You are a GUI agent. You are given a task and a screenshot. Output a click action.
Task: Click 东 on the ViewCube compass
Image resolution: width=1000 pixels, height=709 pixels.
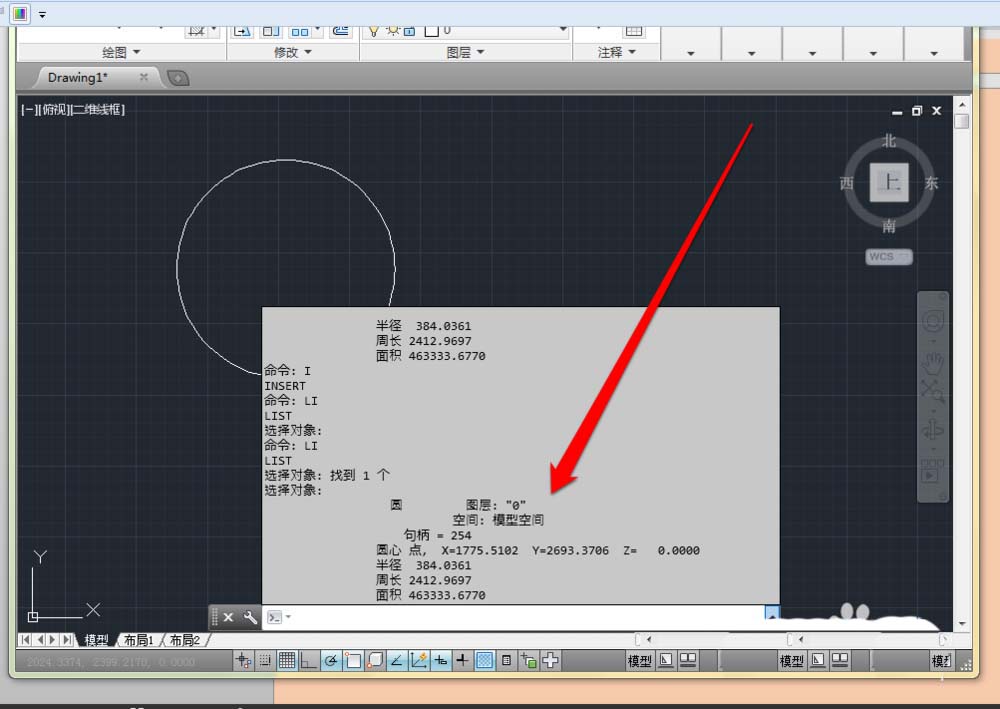[931, 184]
